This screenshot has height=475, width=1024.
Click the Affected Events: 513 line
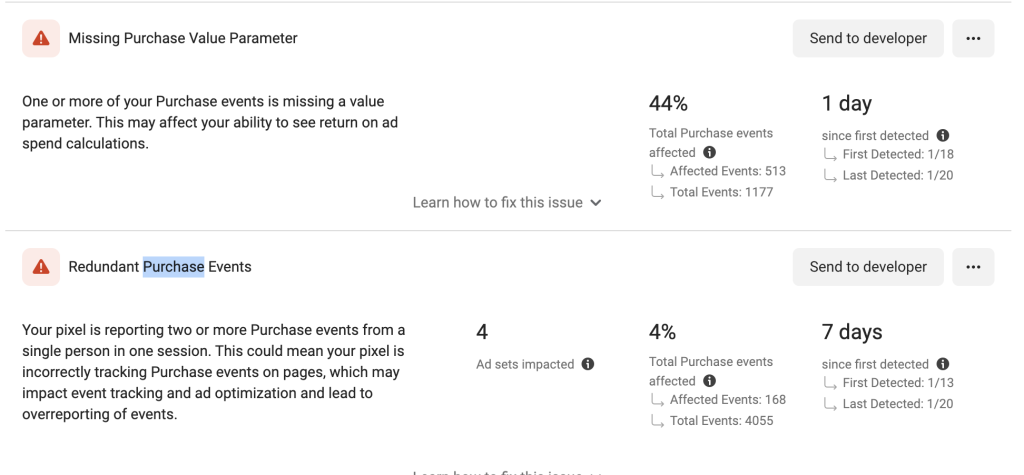(727, 171)
